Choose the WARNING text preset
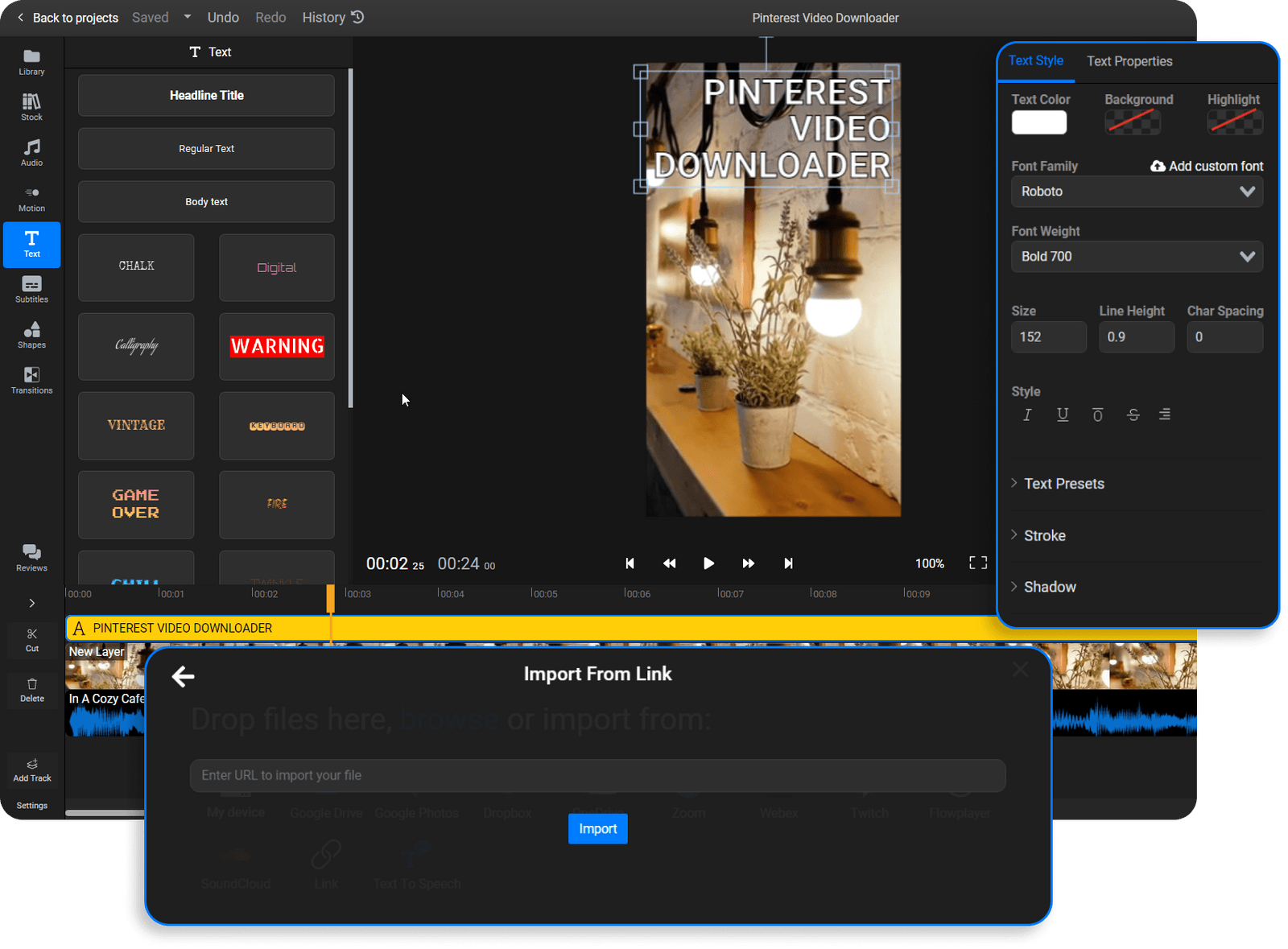Viewport: 1288px width, 949px height. tap(276, 346)
